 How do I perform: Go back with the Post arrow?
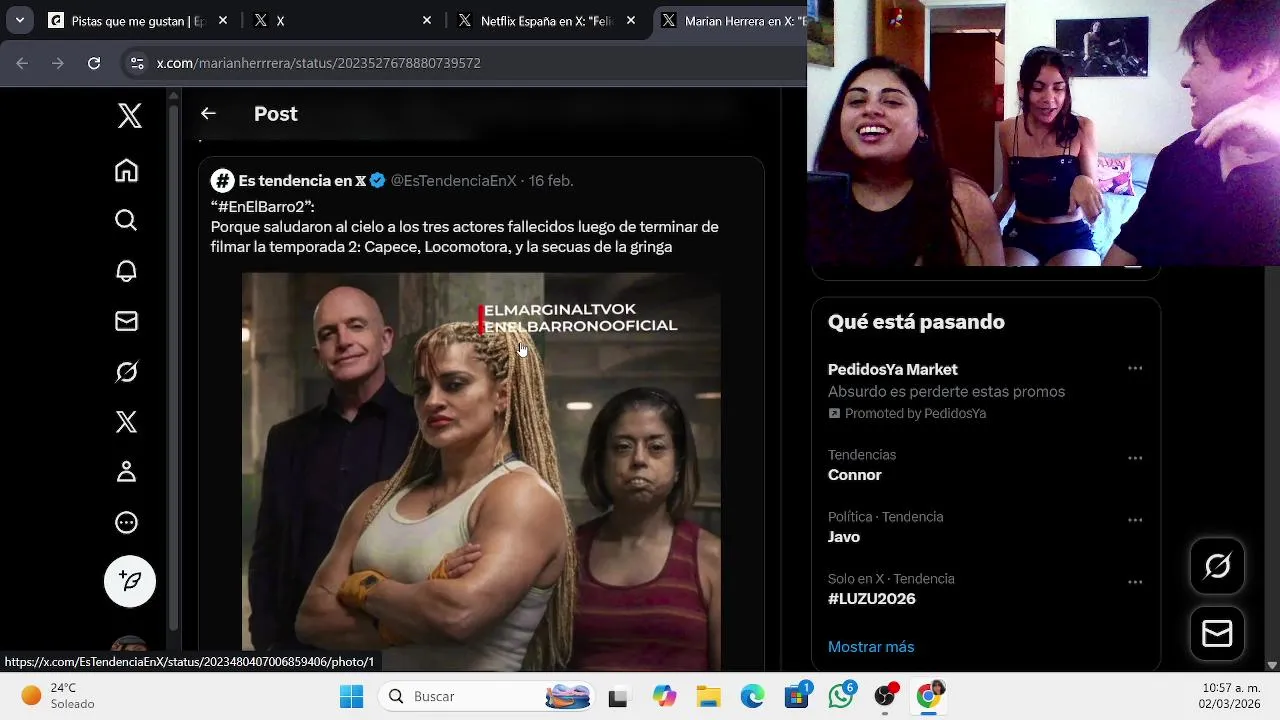(208, 114)
